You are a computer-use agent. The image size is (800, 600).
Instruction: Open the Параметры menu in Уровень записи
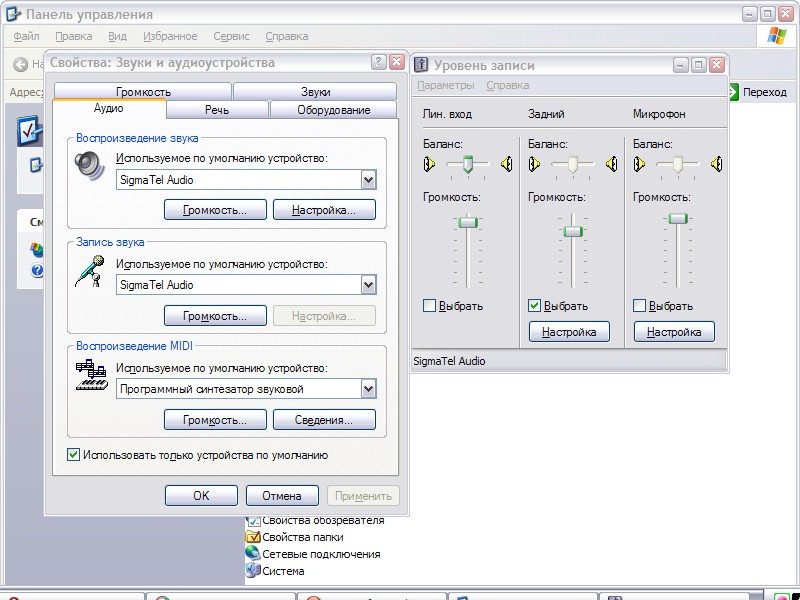446,86
